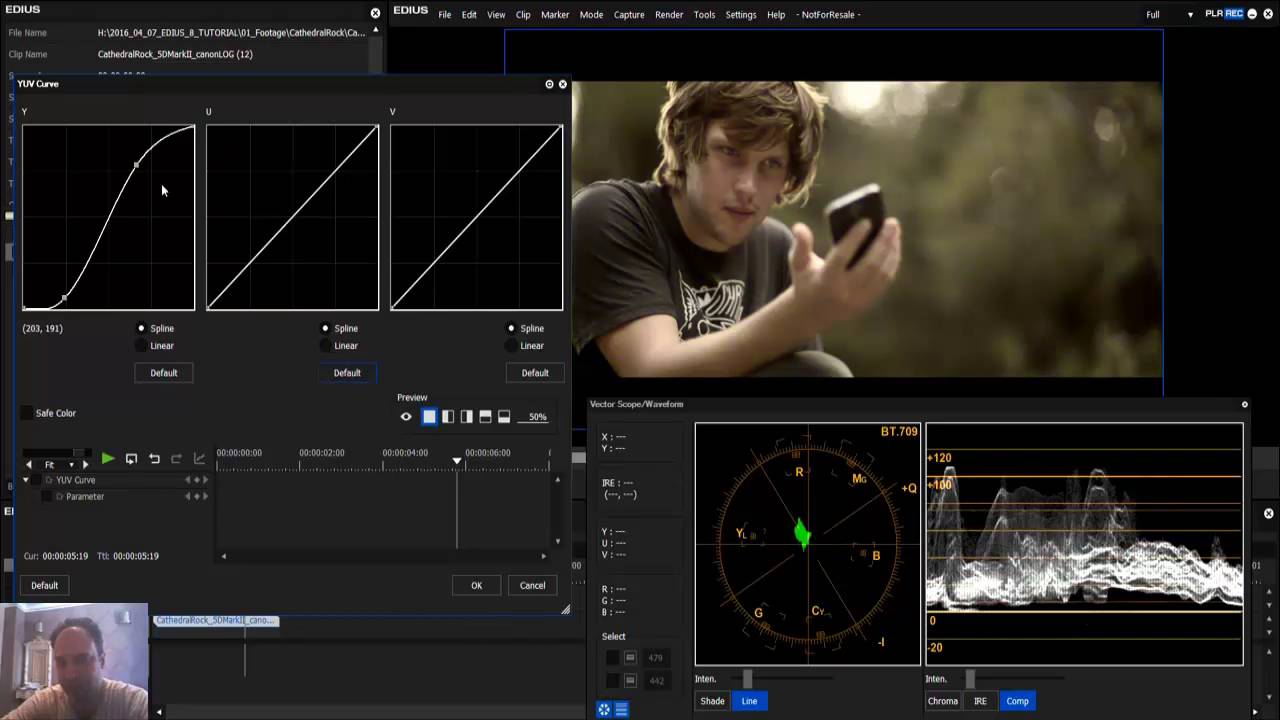
Task: Select Linear for the Y curve
Action: click(141, 346)
